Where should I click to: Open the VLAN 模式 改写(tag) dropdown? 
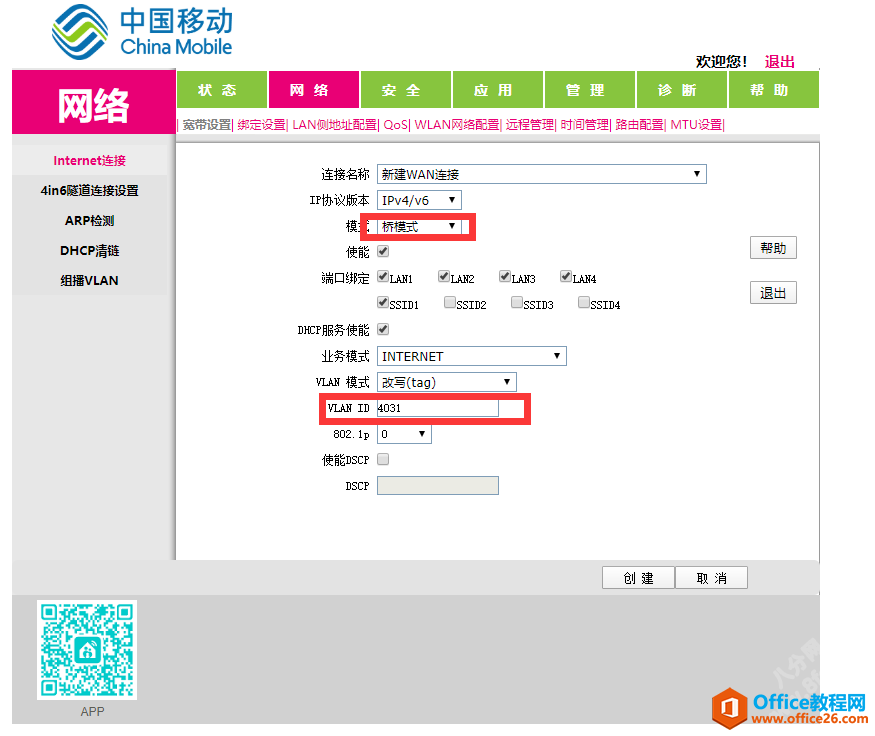coord(447,382)
